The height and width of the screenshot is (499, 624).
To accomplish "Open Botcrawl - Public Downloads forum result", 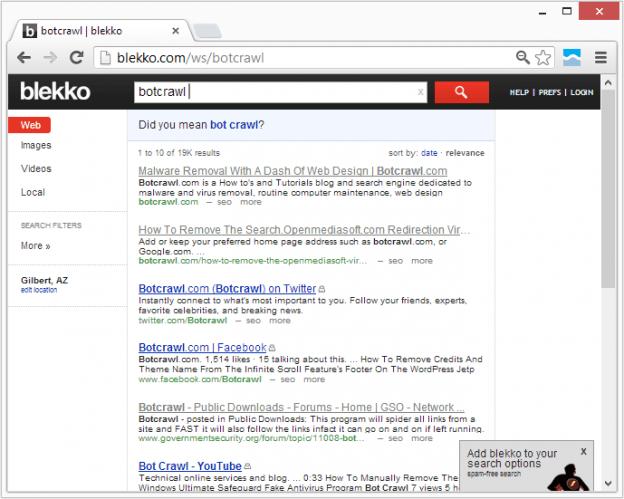I will (x=301, y=407).
